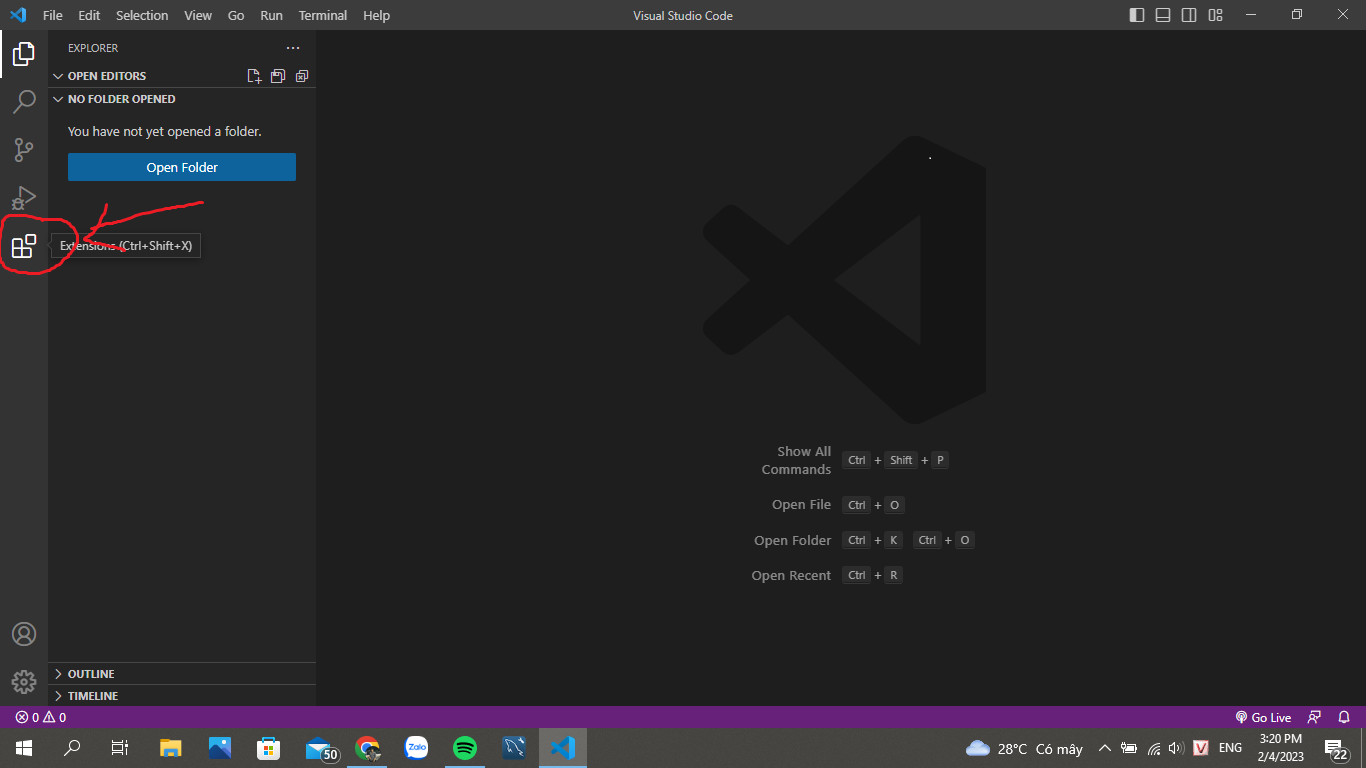This screenshot has height=768, width=1366.
Task: Click the red V input method icon
Action: point(1201,748)
